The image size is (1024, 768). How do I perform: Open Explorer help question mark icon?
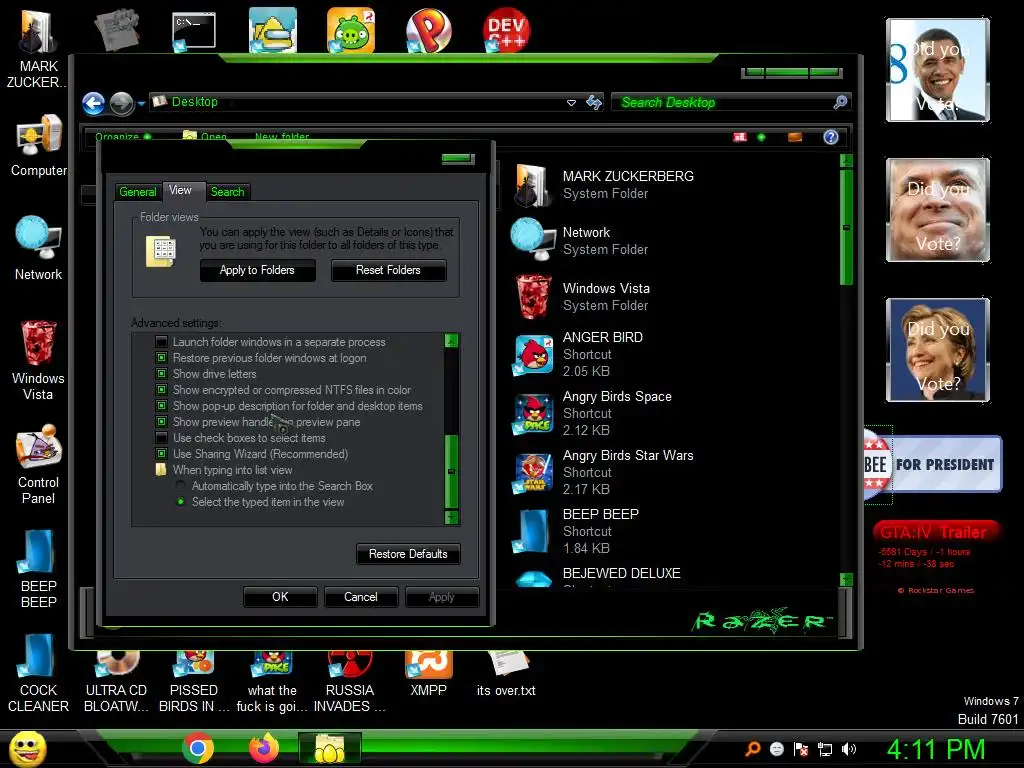[831, 137]
